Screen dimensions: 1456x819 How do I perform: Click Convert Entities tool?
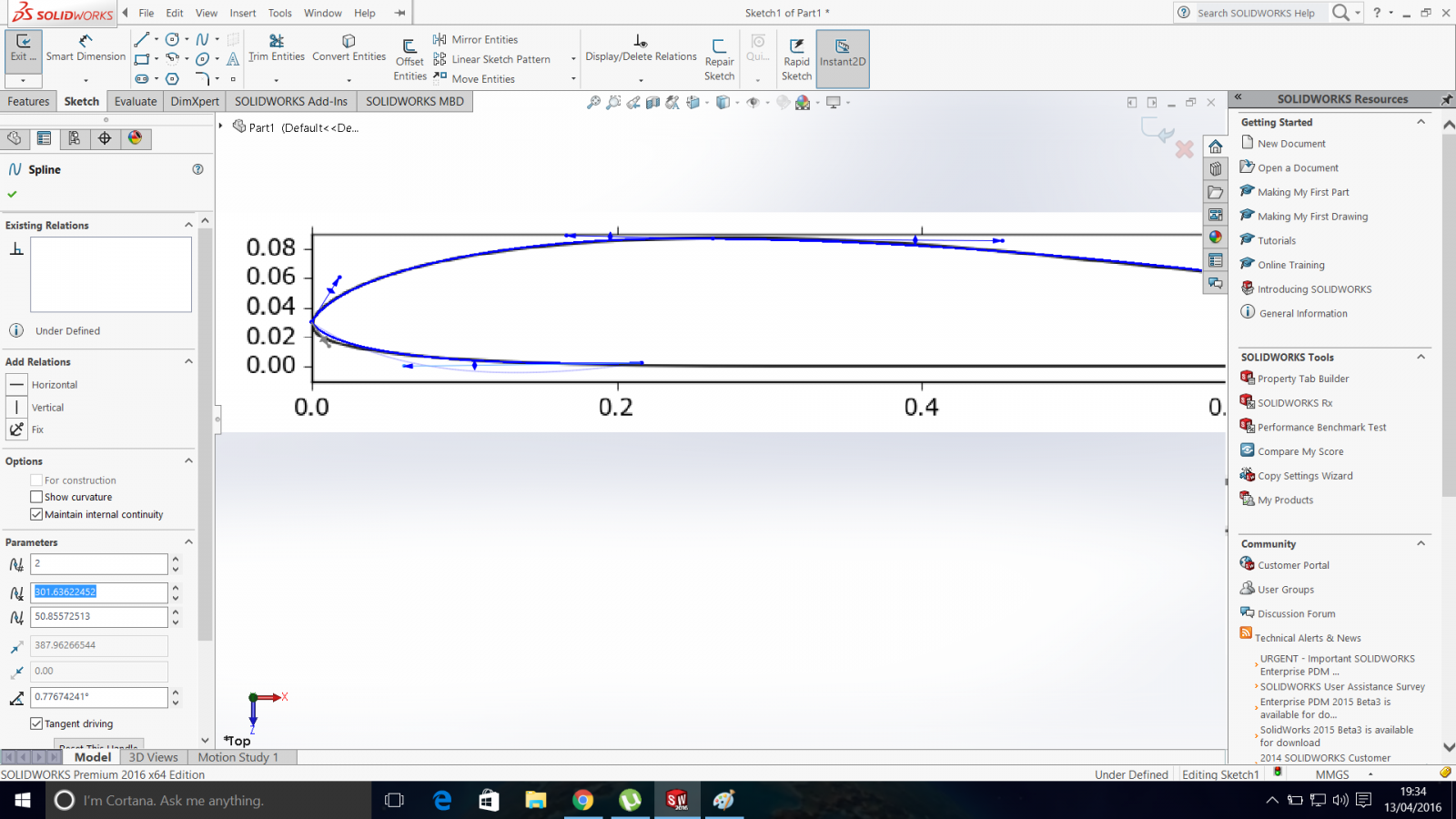coord(349,48)
